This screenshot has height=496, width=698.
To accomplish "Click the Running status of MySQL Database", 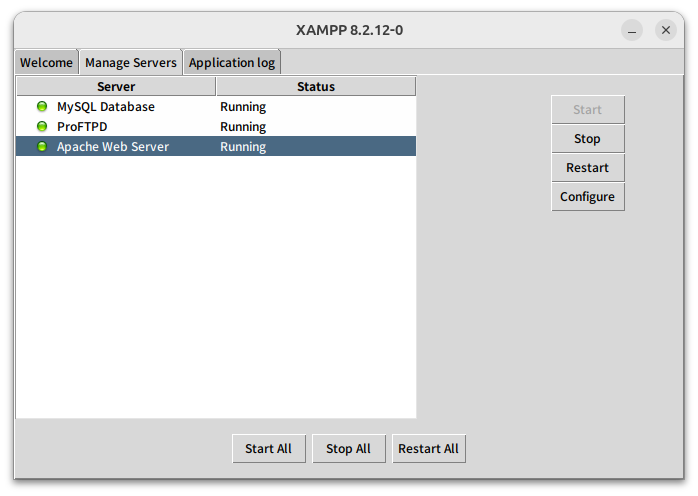I will coord(243,107).
